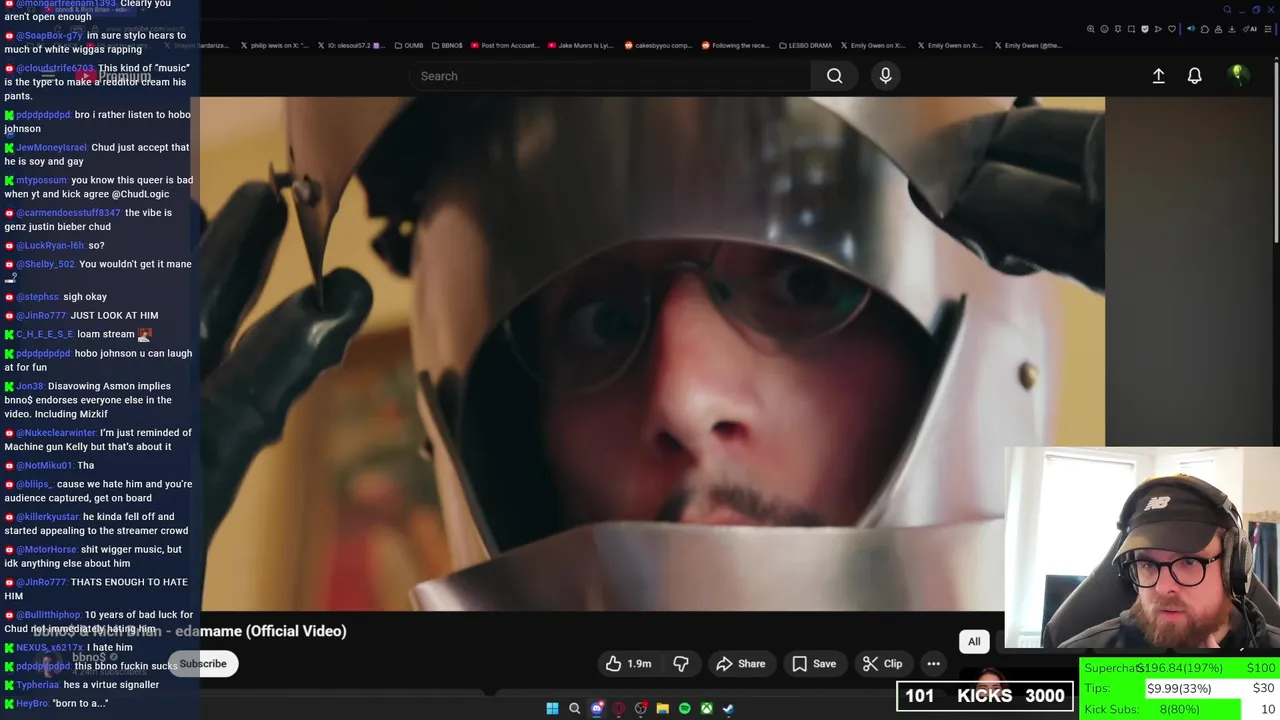Open the 'cakesbyyou comp...' bookmark

click(658, 45)
